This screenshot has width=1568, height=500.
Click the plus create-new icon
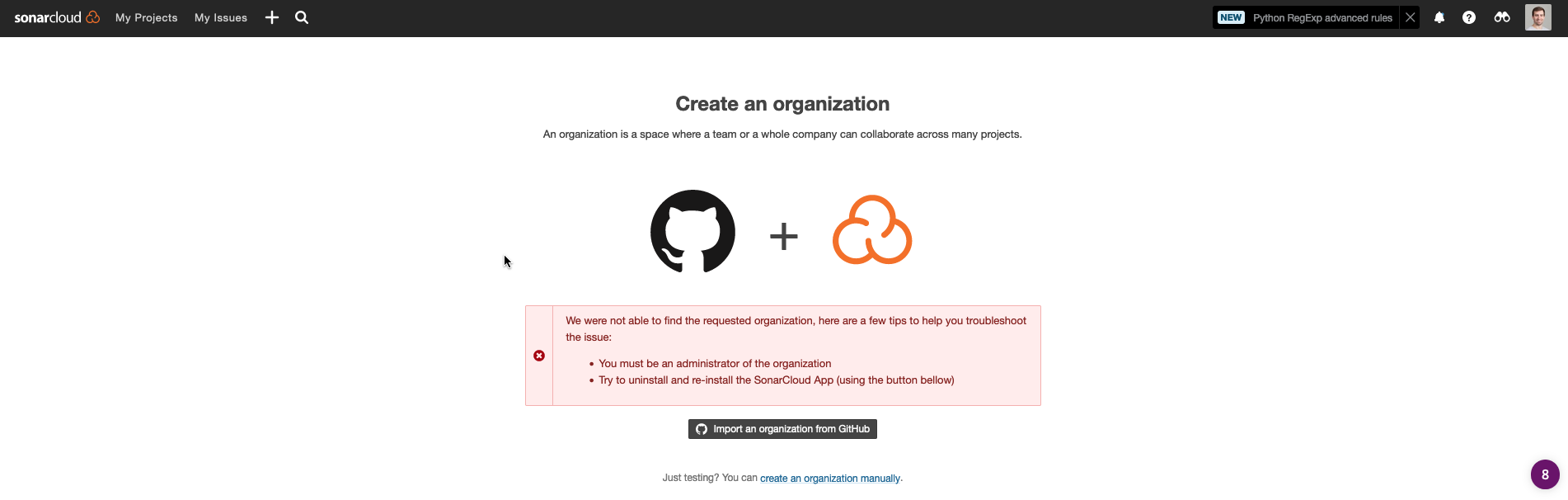coord(272,17)
